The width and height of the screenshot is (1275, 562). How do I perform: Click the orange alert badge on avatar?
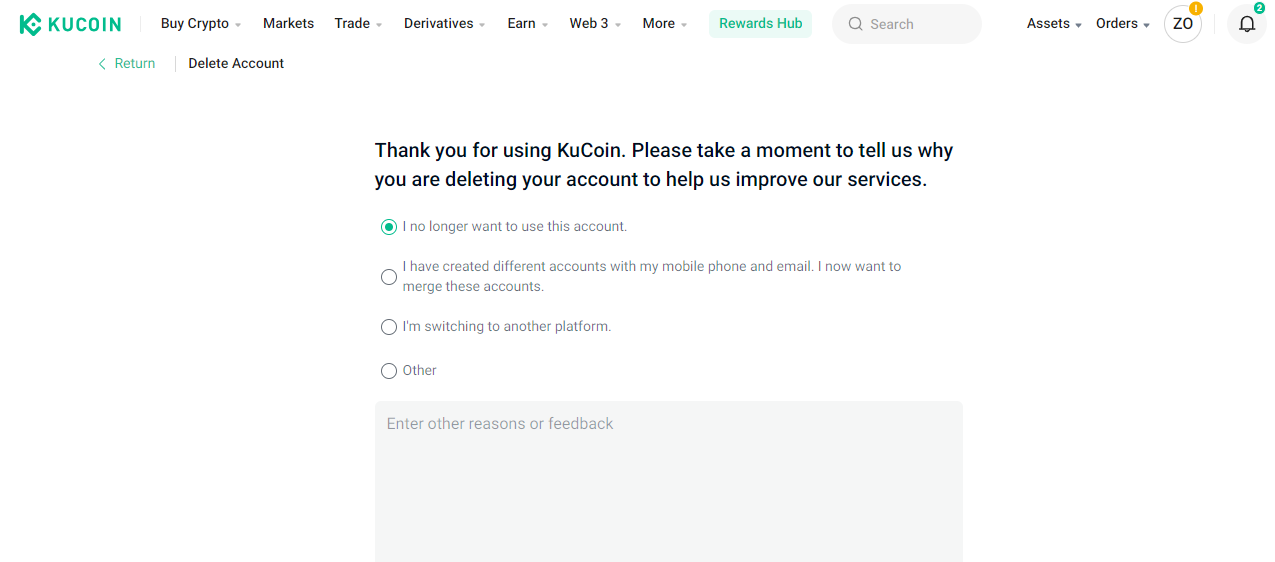(x=1196, y=8)
